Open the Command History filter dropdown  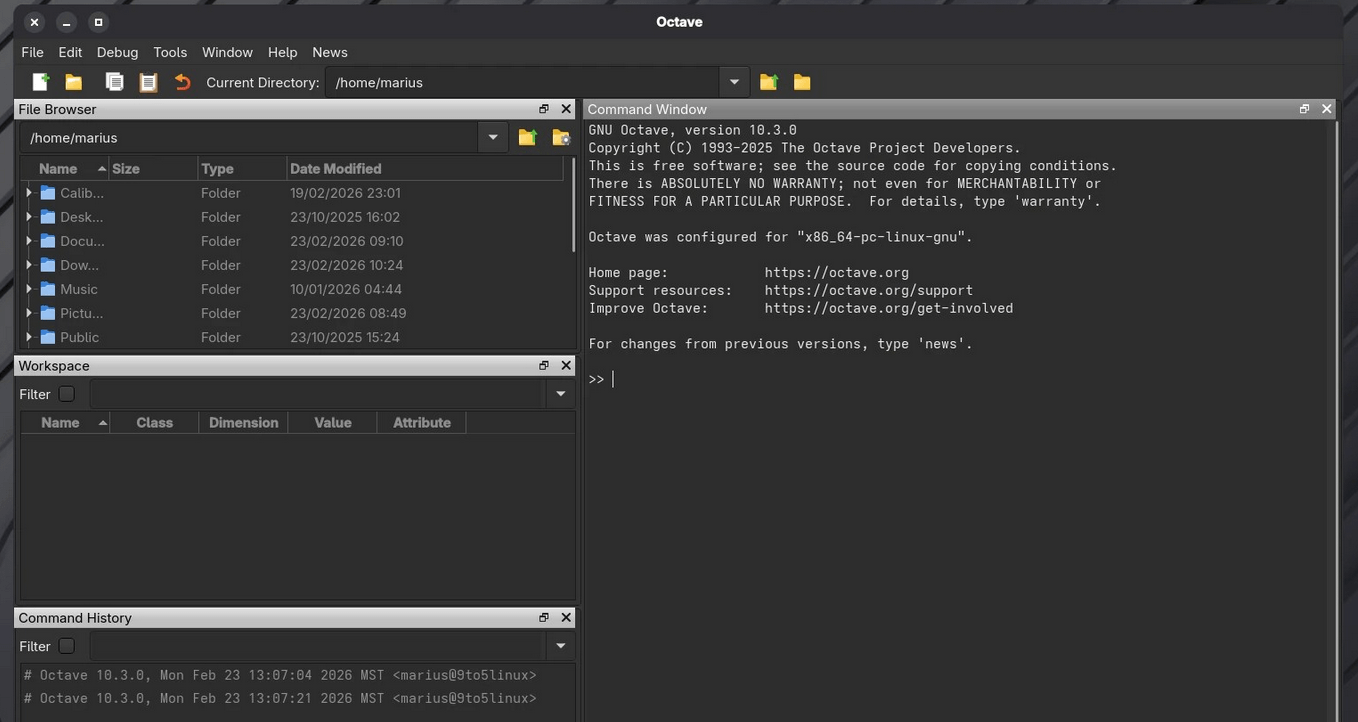click(559, 646)
